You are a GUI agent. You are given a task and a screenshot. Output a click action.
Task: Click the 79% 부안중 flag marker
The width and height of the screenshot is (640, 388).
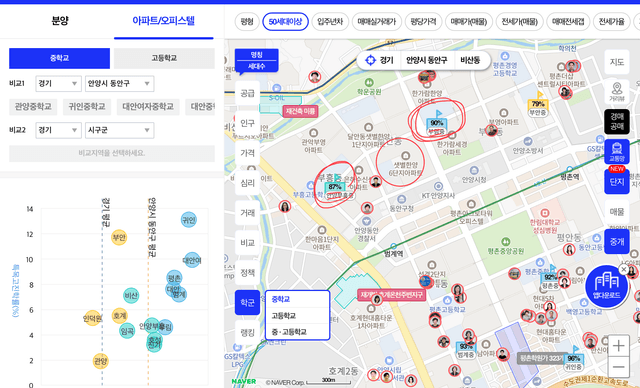coord(538,104)
